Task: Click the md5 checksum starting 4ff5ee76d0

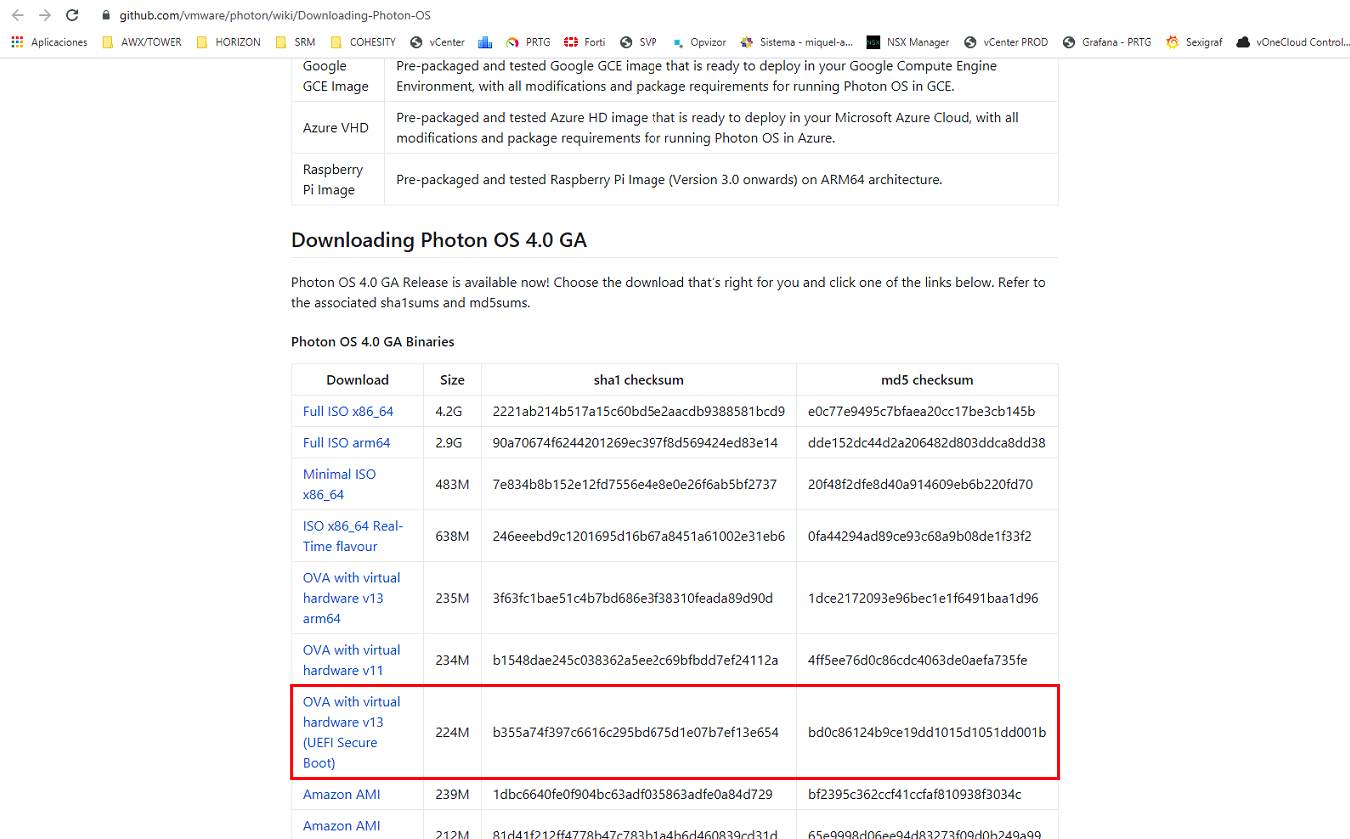Action: 918,660
